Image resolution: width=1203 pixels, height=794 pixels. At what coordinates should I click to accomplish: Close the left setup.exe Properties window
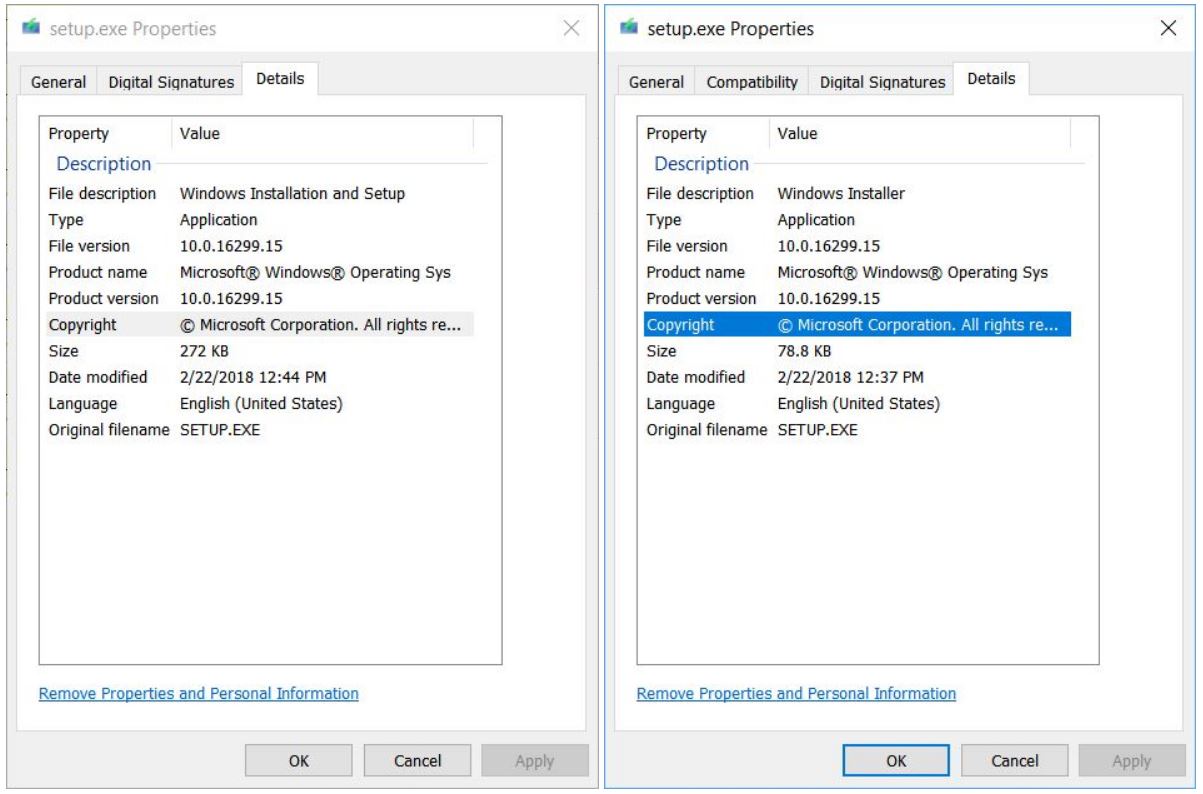[572, 29]
